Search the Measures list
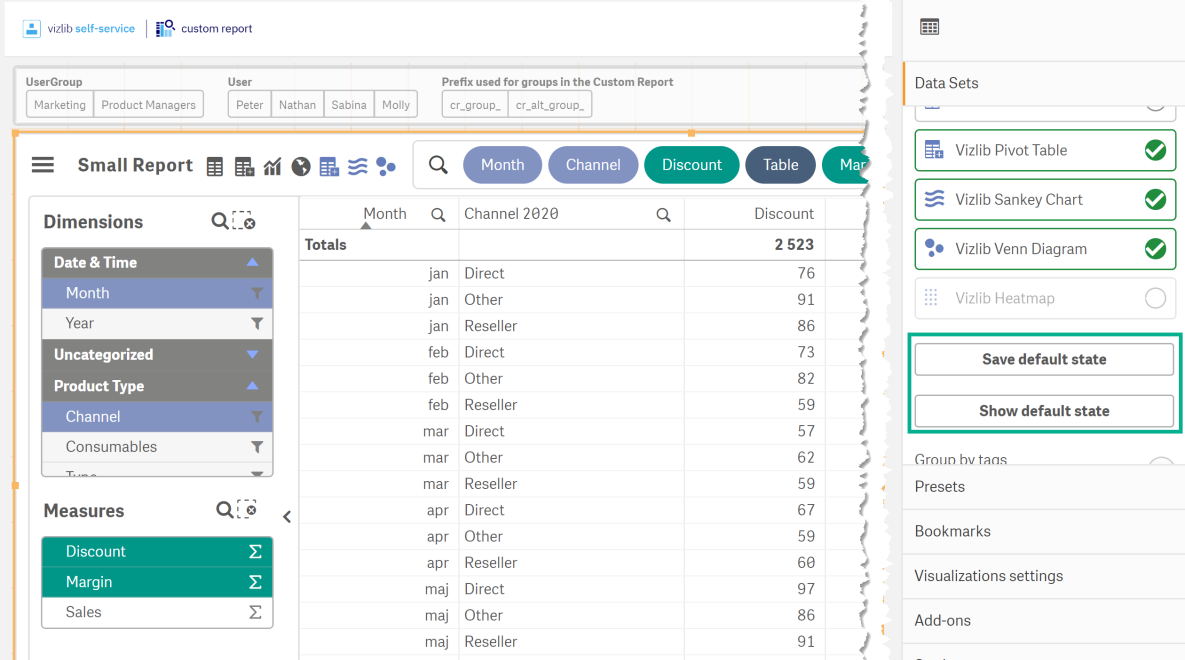Screen dimensions: 1185x660 coord(224,510)
